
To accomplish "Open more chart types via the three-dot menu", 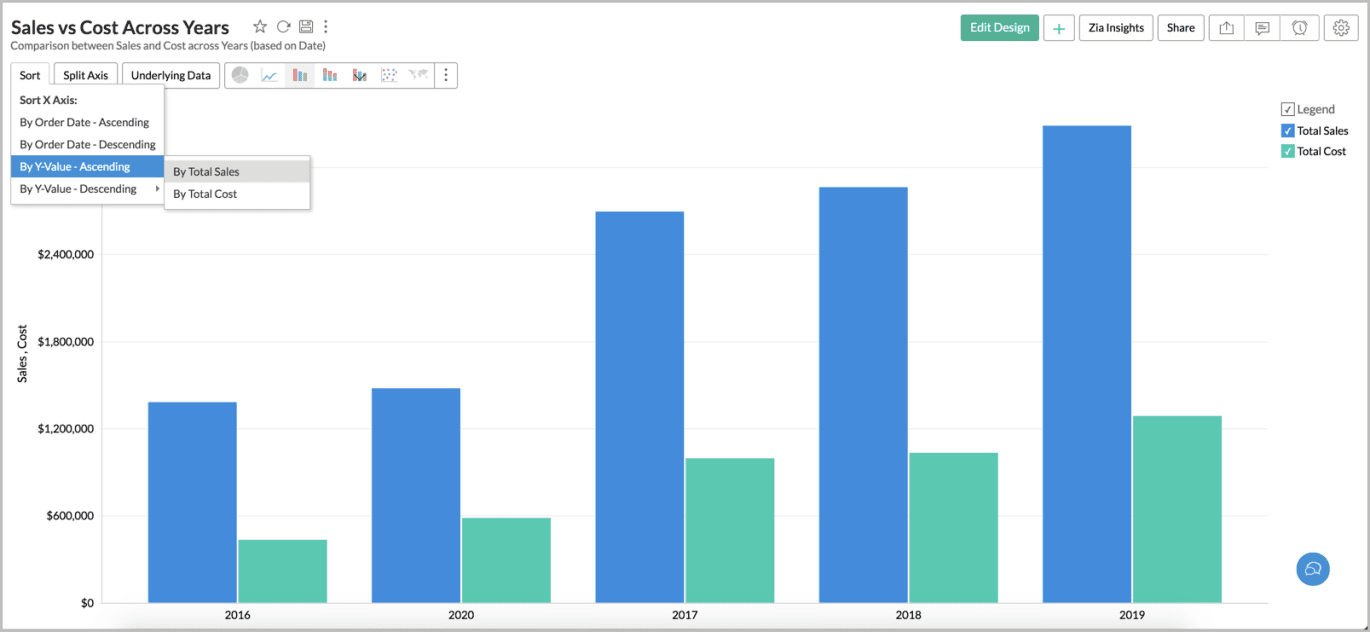I will coord(446,75).
